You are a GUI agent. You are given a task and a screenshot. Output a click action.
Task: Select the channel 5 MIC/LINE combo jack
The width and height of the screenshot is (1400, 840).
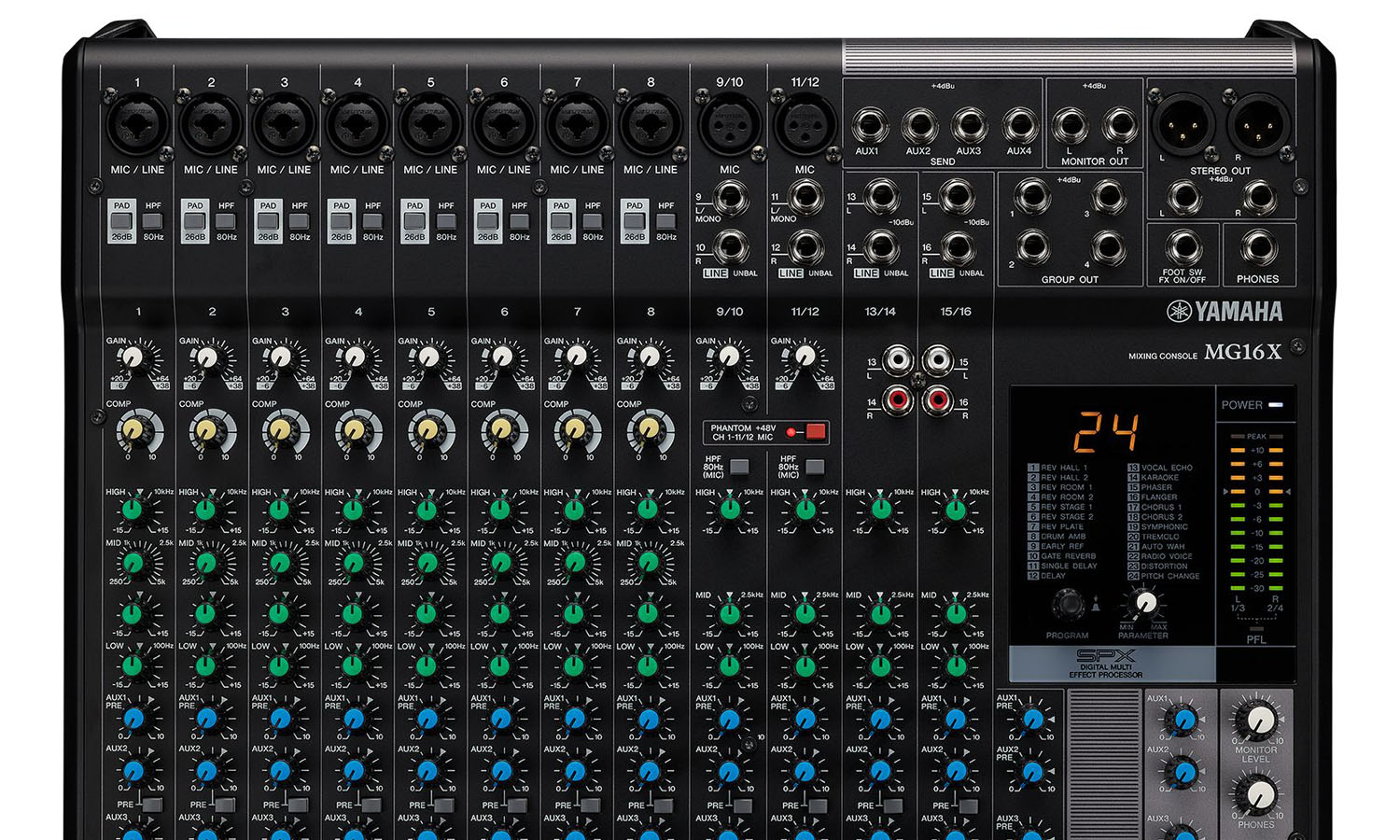click(431, 126)
